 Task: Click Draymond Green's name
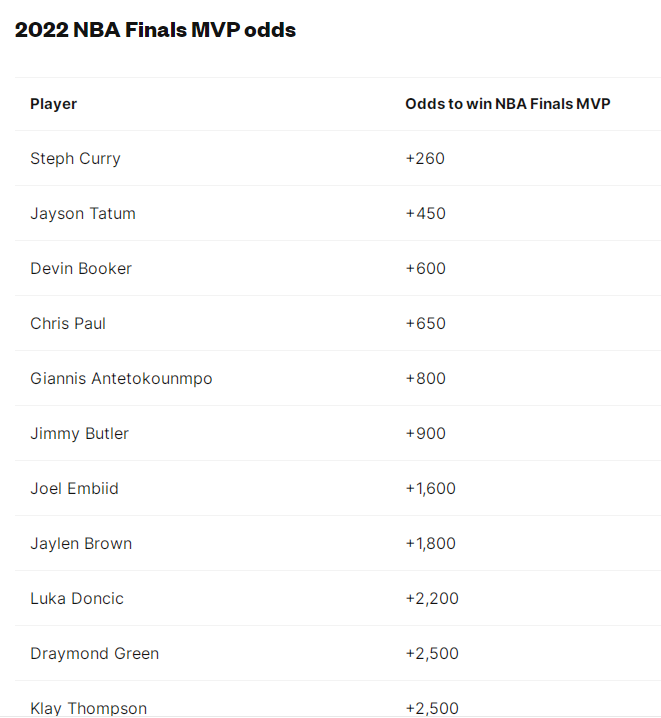(95, 653)
